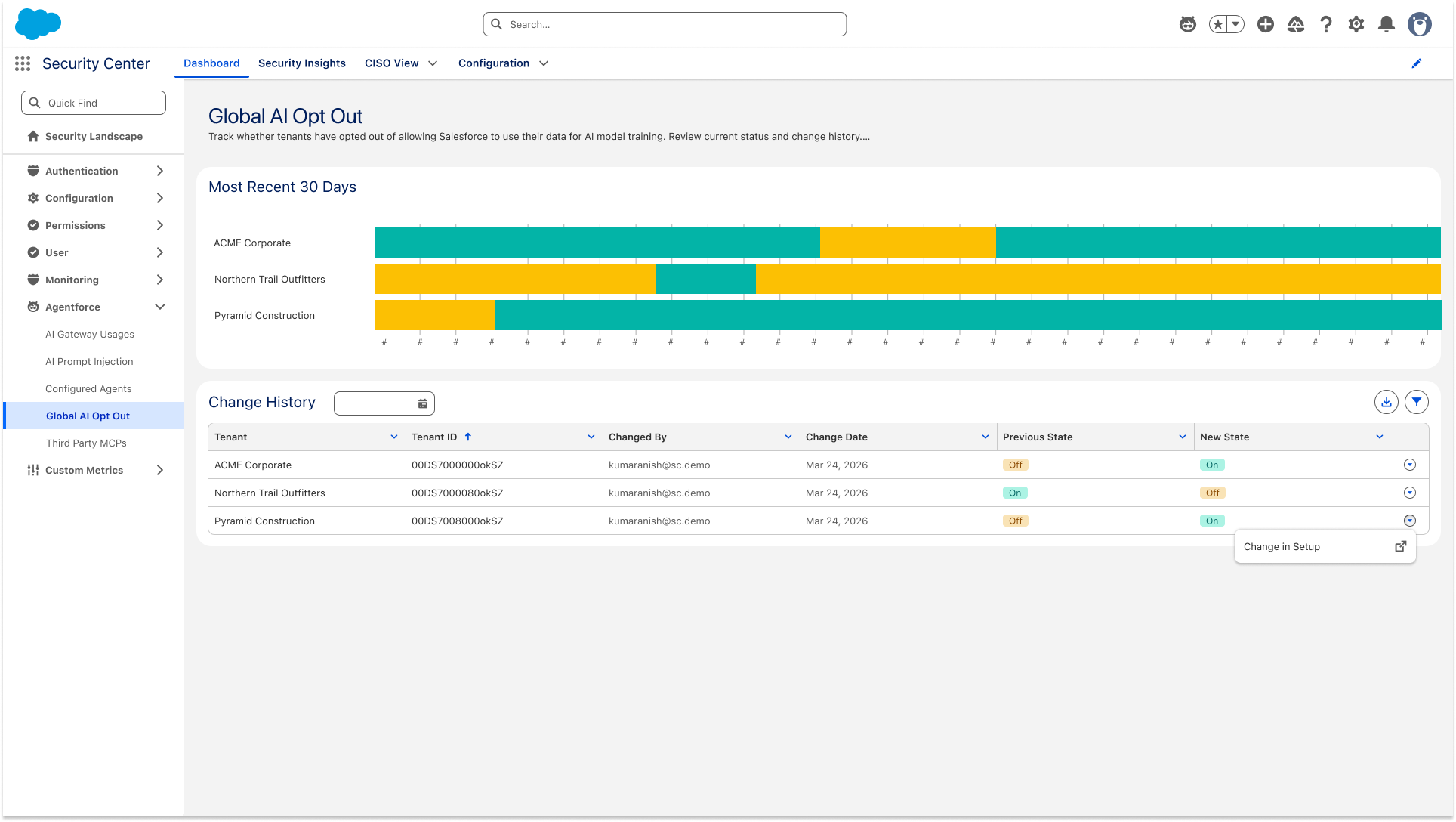Open calendar picker for Change History date
This screenshot has height=822, width=1456.
coord(423,404)
